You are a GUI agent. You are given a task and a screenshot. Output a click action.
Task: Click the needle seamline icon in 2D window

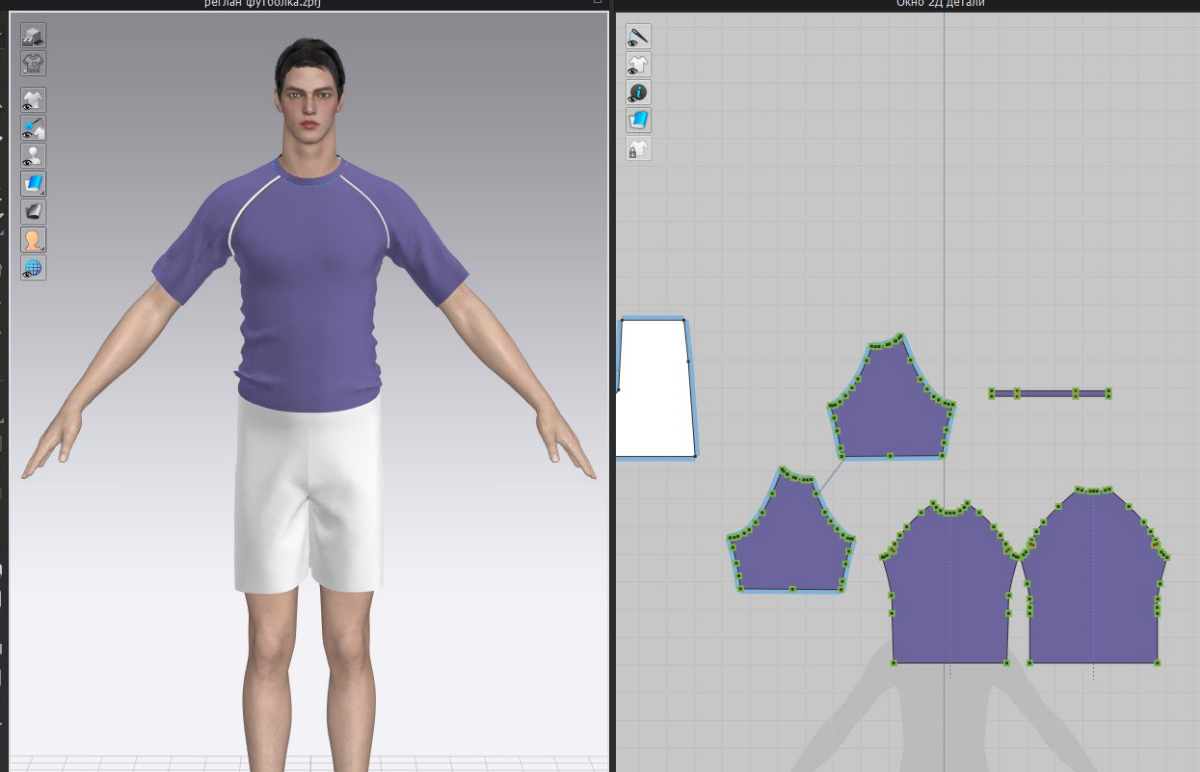[638, 37]
